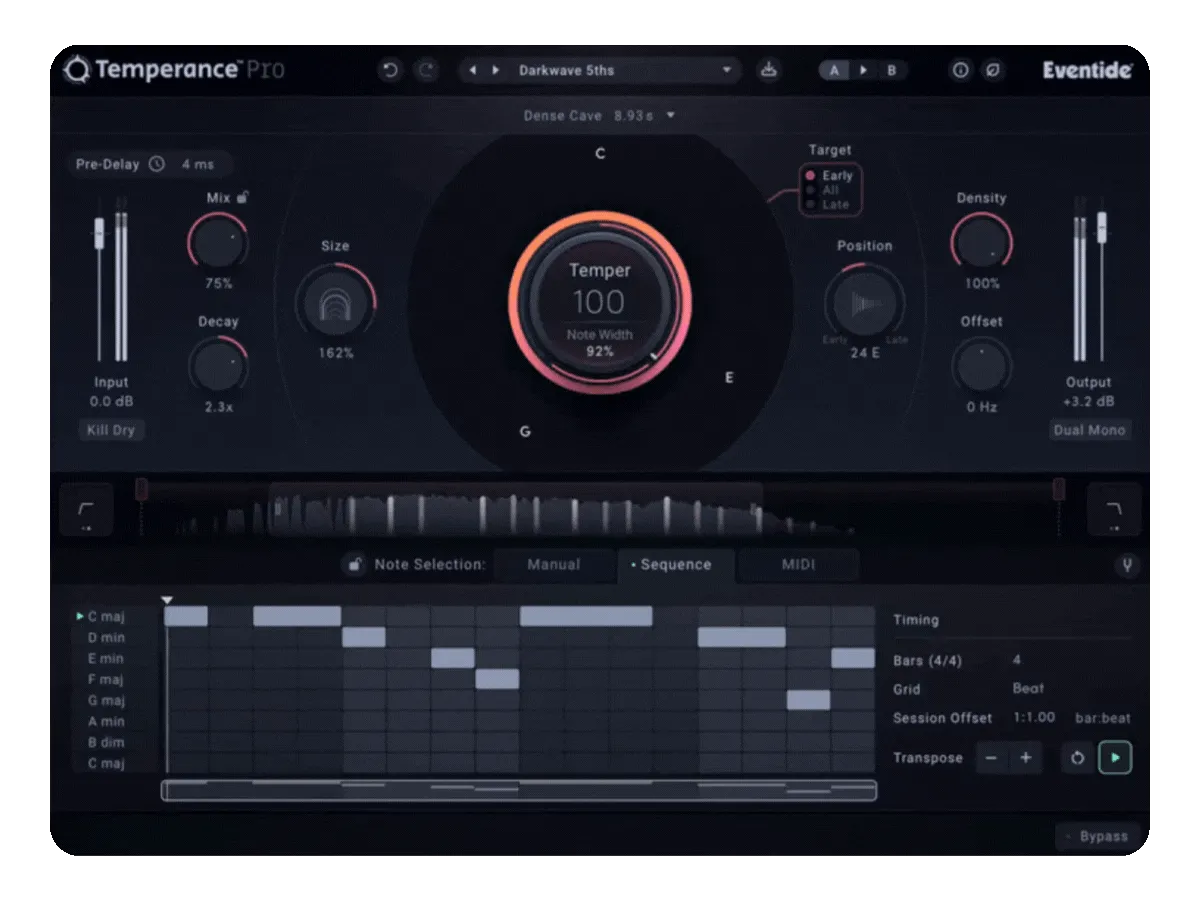
Task: Go to previous preset arrow
Action: [473, 71]
